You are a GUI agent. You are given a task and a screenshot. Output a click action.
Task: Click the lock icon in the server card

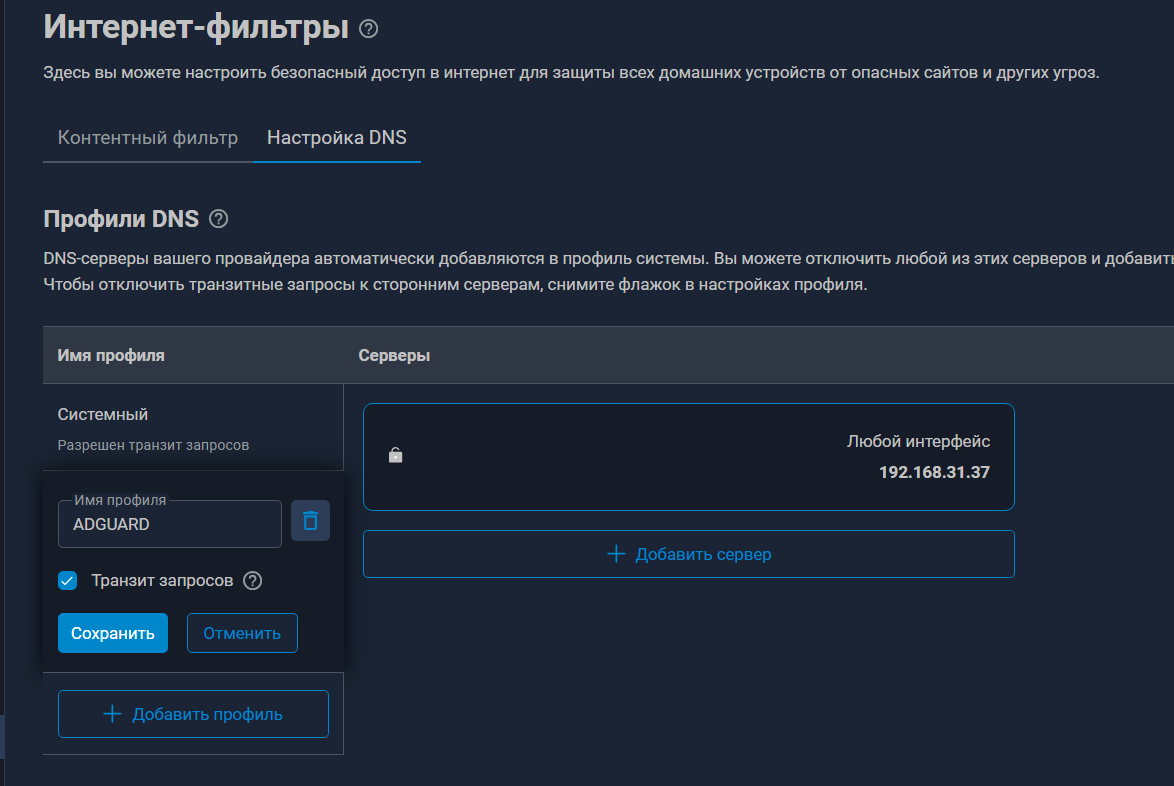click(395, 456)
